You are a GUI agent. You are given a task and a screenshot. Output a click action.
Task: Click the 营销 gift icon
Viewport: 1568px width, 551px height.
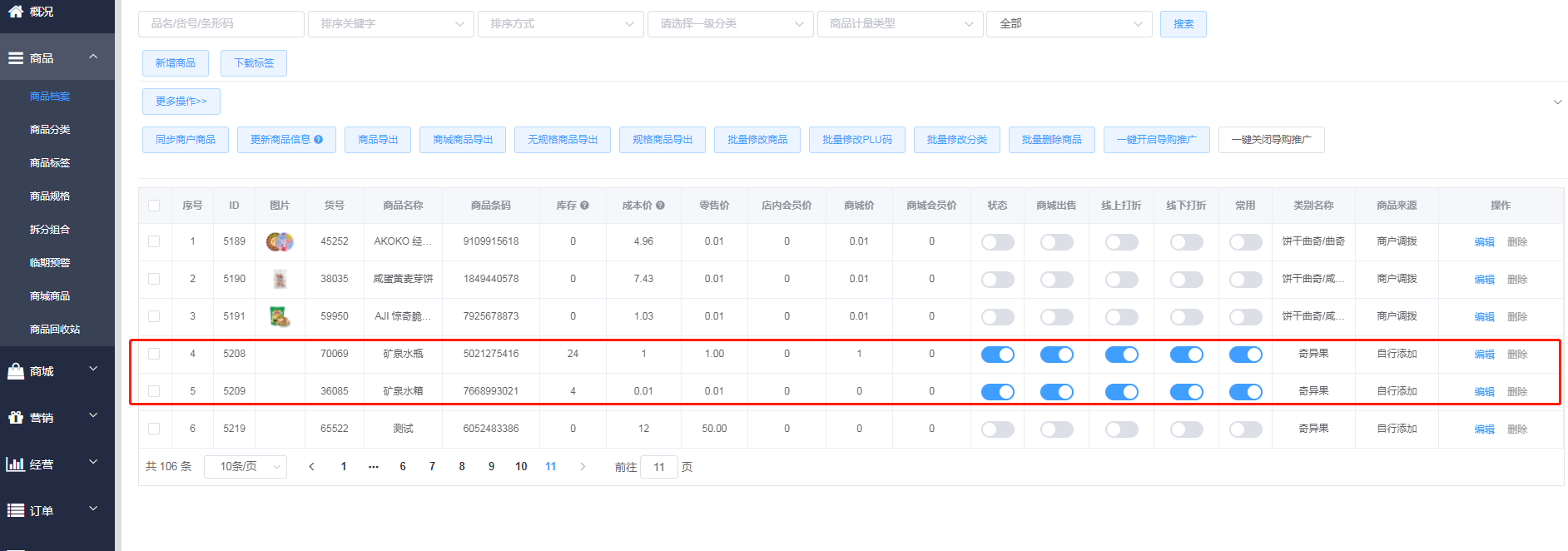click(16, 418)
